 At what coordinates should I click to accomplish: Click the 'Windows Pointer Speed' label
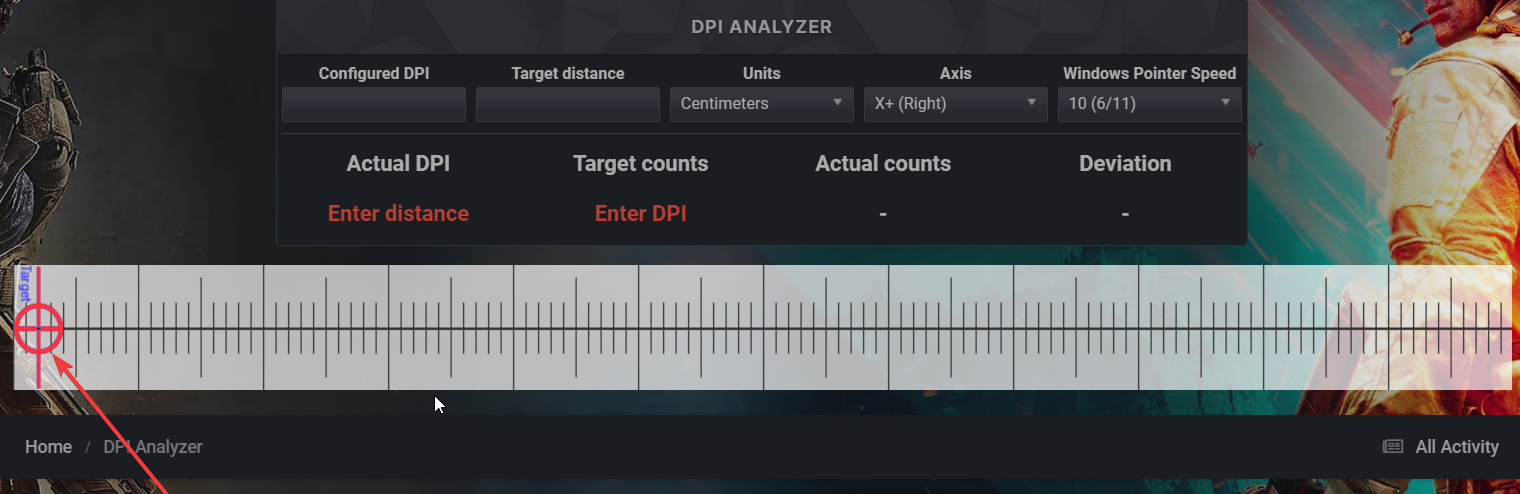1150,73
